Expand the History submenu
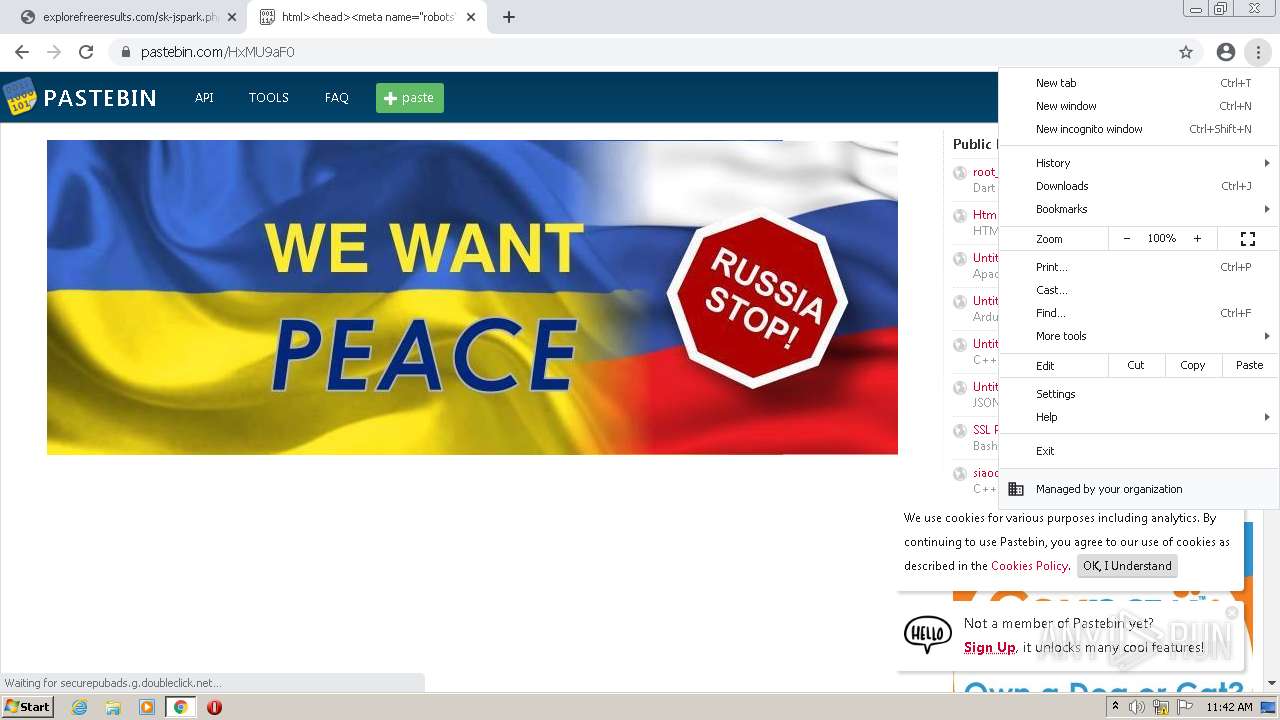 (1139, 163)
